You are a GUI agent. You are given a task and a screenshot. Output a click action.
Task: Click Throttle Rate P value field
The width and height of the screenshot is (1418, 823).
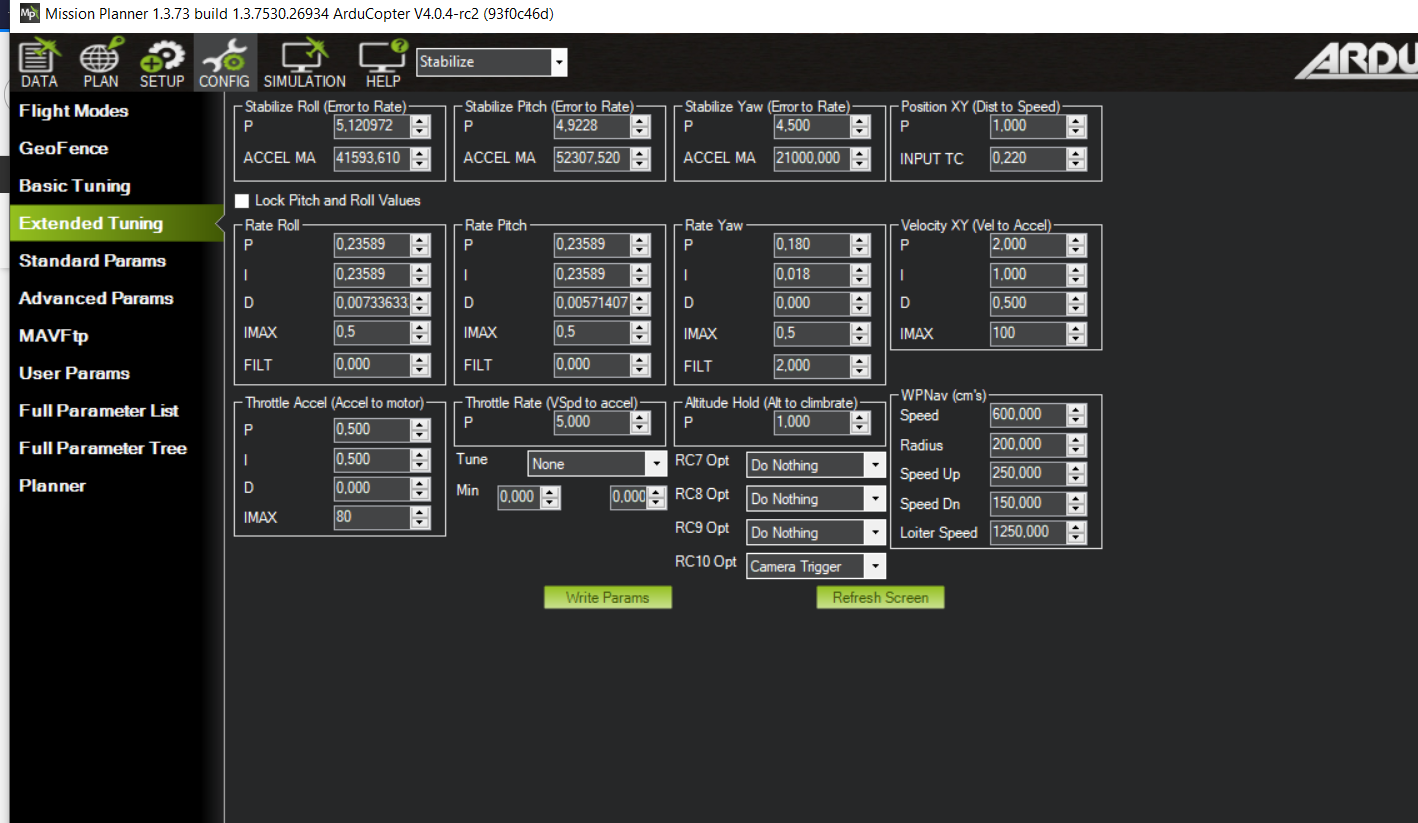pyautogui.click(x=592, y=423)
